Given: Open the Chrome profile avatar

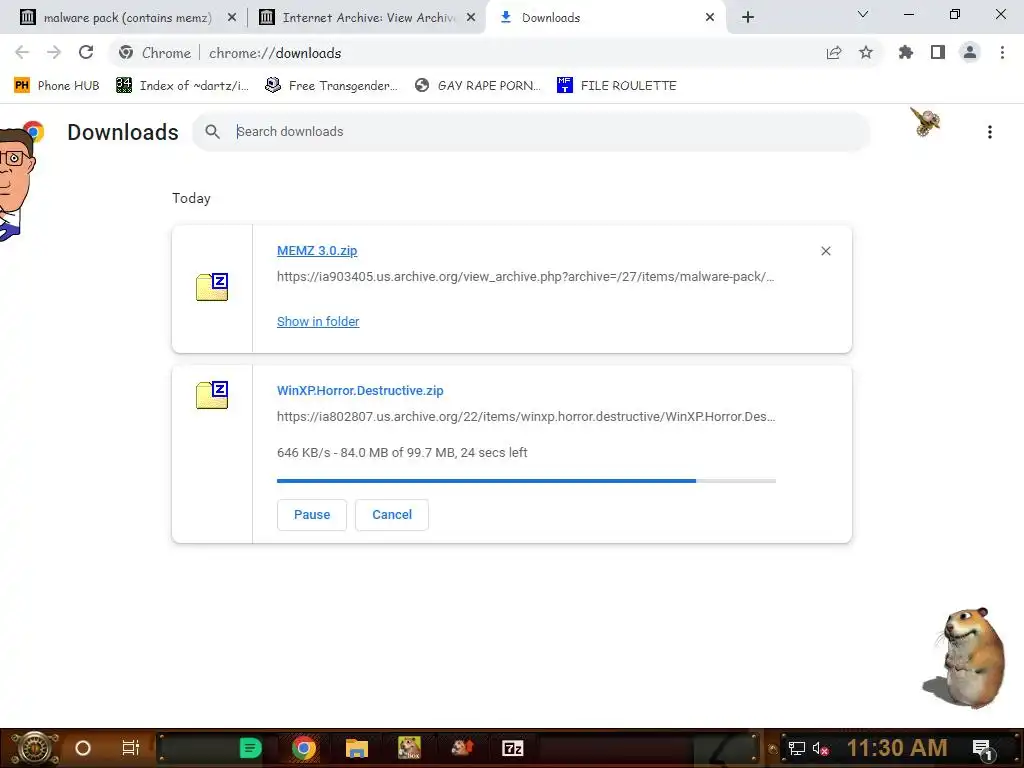Looking at the screenshot, I should 970,52.
